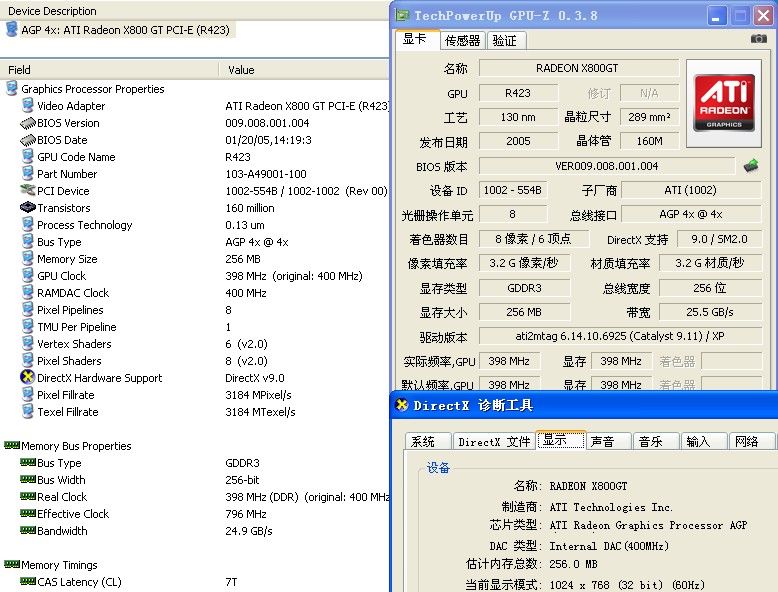Screen dimensions: 778x592
Task: Click ATI Technologies Inc. manufacturer text
Action: [x=611, y=507]
